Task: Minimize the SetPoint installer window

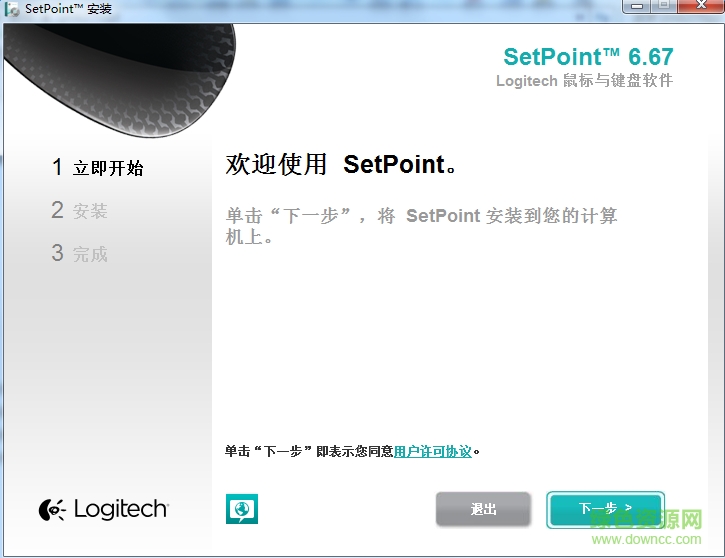Action: tap(637, 7)
